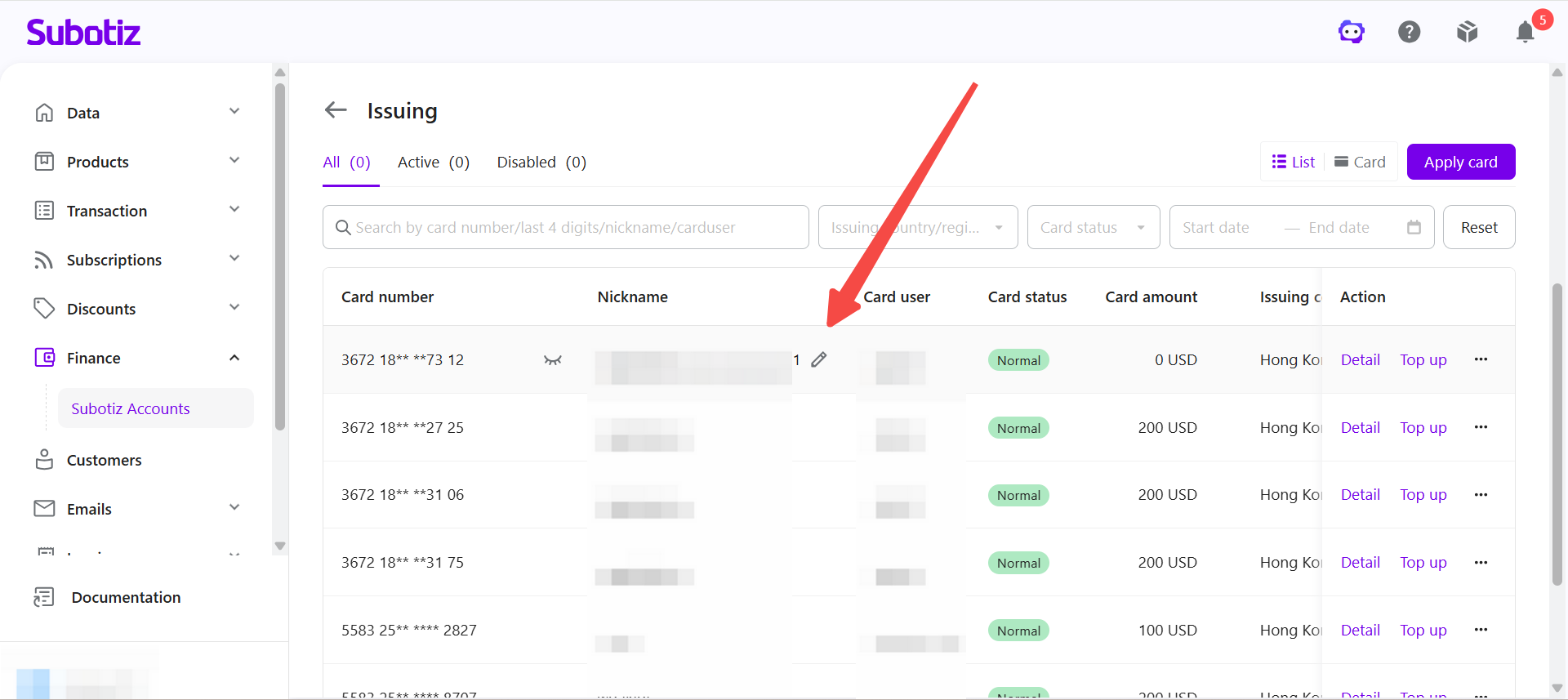Viewport: 1568px width, 700px height.
Task: Open the chatbot assistant icon
Action: 1352,32
